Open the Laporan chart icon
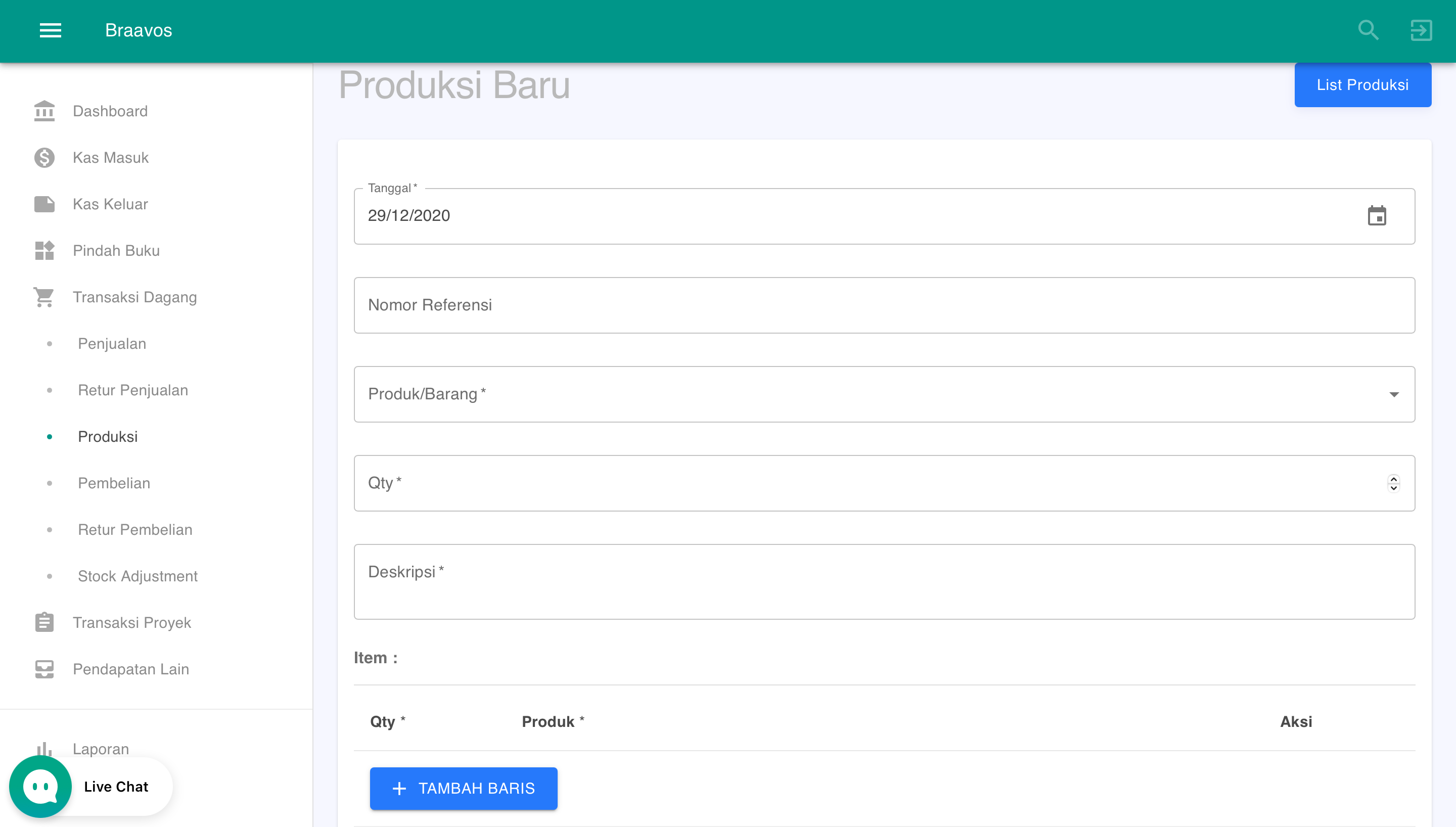Screen dimensions: 1456x827 click(x=43, y=749)
